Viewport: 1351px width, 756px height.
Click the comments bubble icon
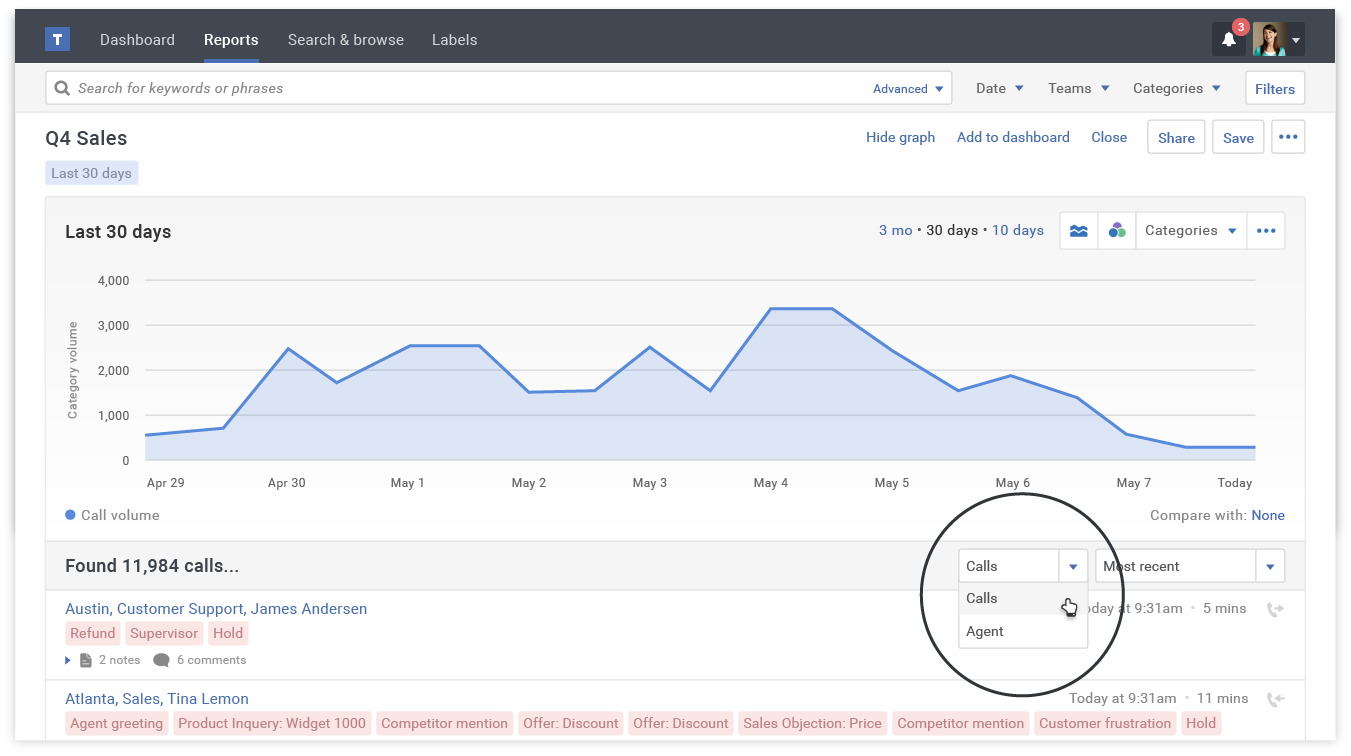161,660
